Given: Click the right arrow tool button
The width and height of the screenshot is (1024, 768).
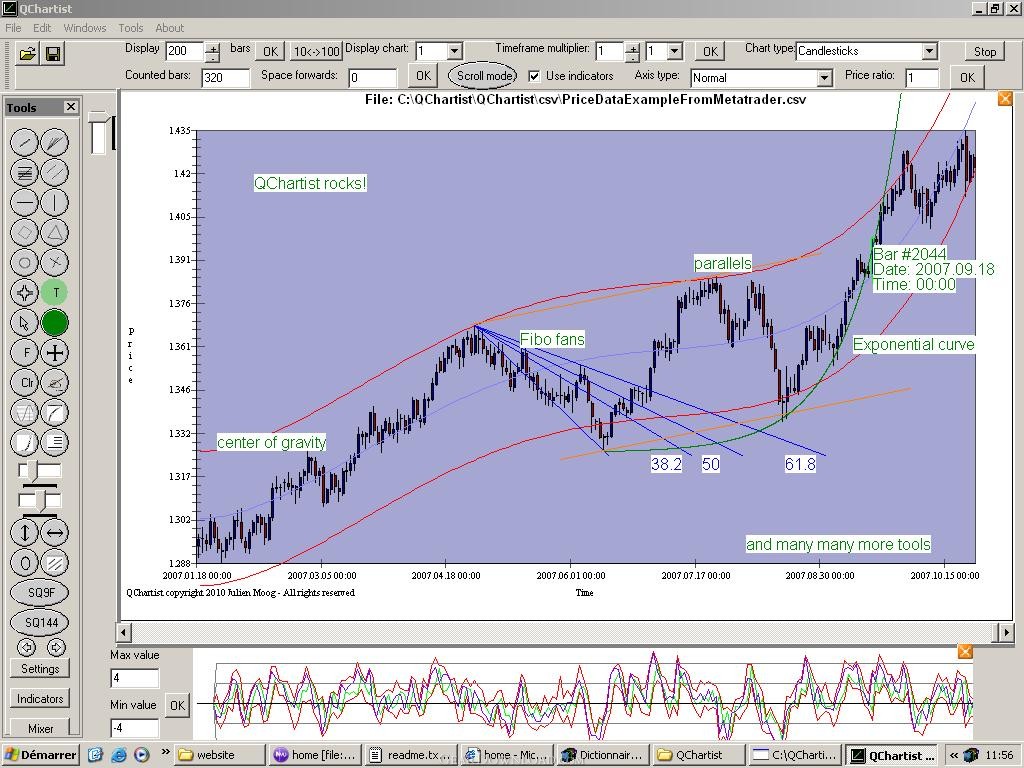Looking at the screenshot, I should [56, 647].
